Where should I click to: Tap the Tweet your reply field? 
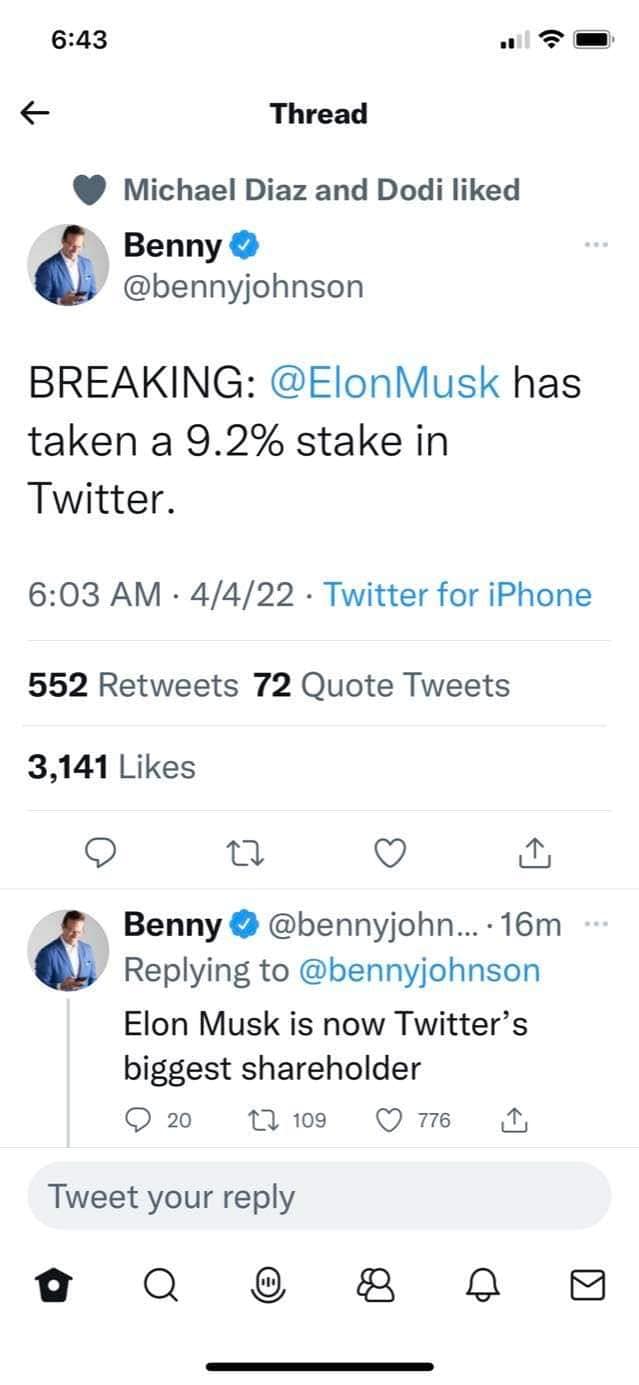click(x=318, y=1197)
